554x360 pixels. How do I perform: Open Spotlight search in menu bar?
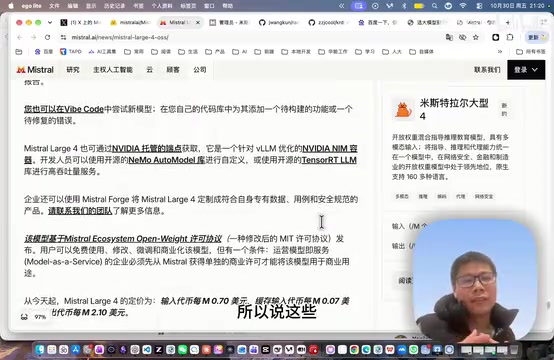pyautogui.click(x=434, y=6)
